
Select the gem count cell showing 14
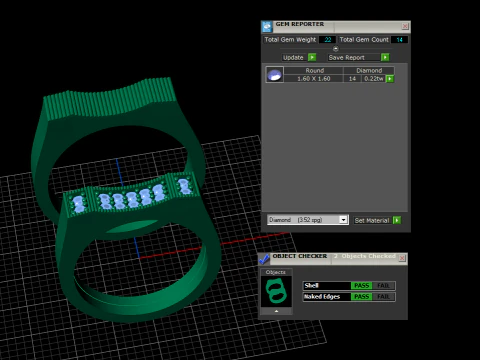tap(352, 79)
